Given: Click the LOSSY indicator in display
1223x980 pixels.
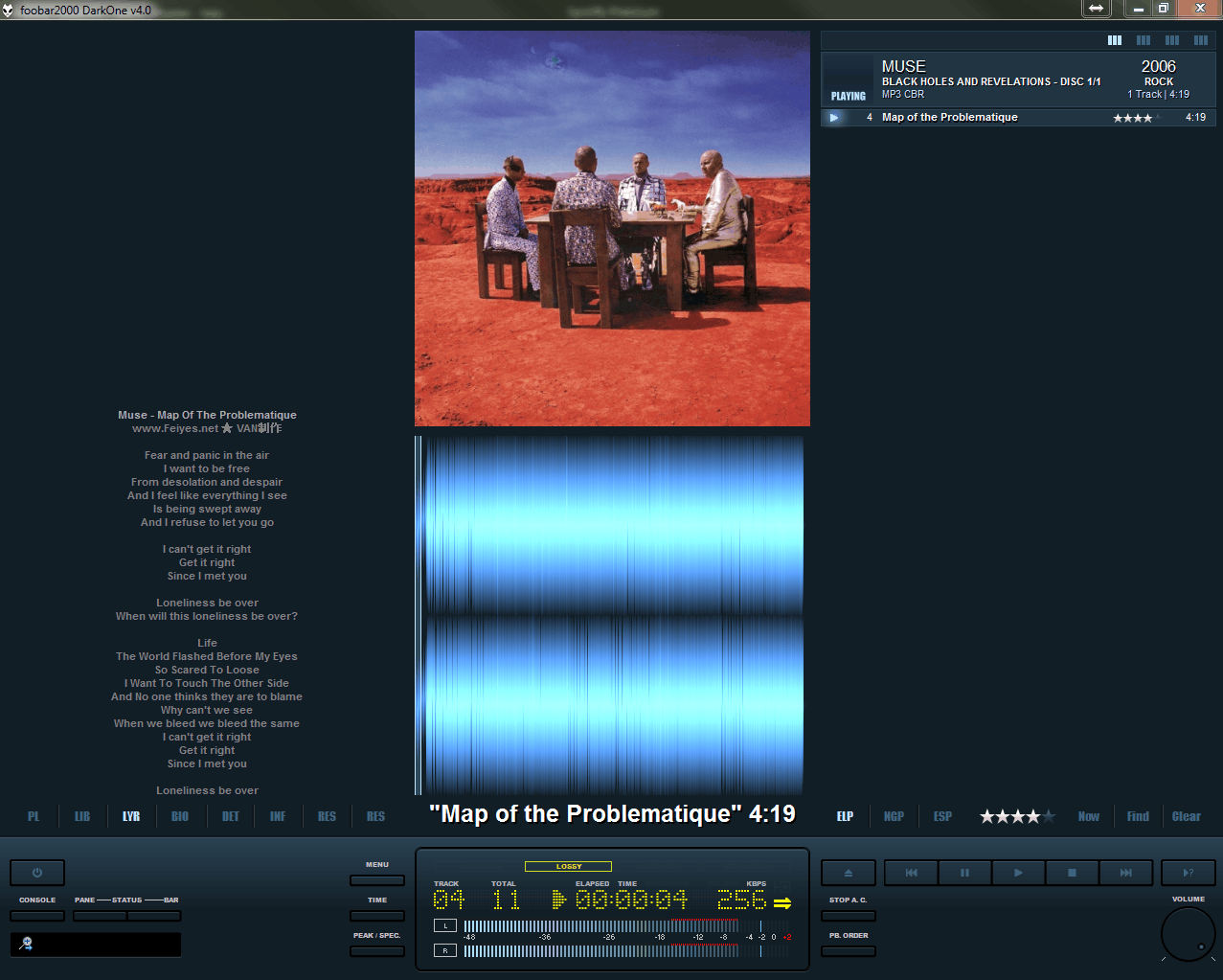Looking at the screenshot, I should (x=568, y=866).
